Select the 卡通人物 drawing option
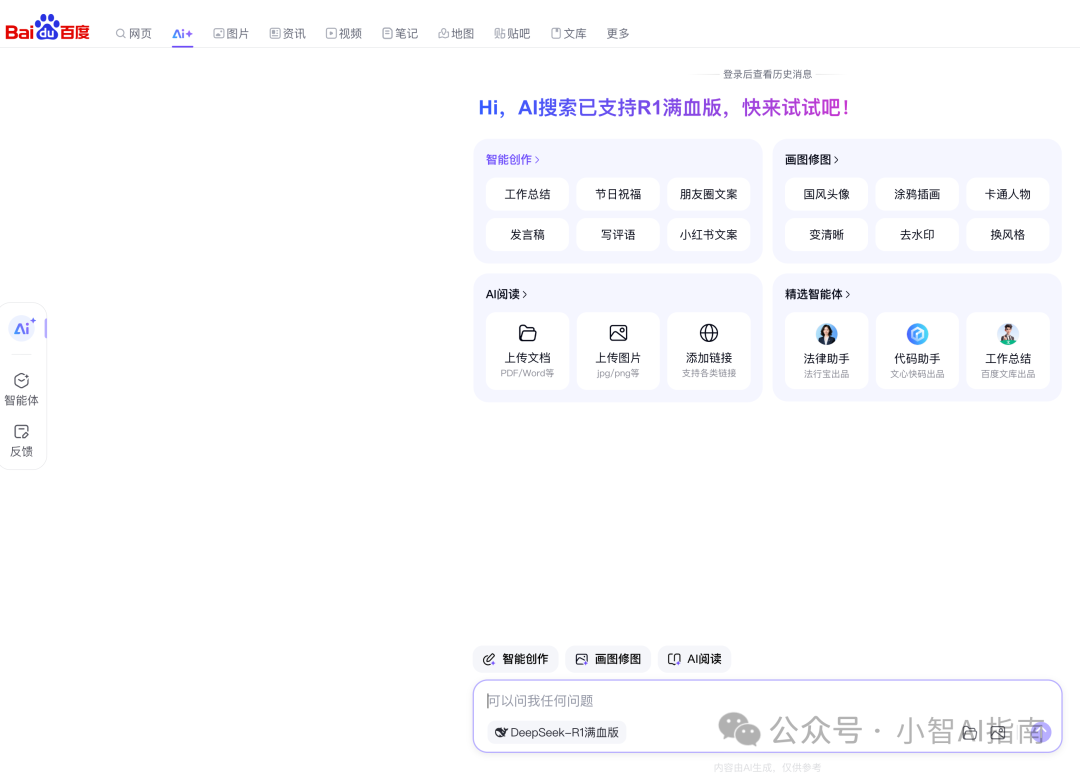1080x774 pixels. (1008, 194)
